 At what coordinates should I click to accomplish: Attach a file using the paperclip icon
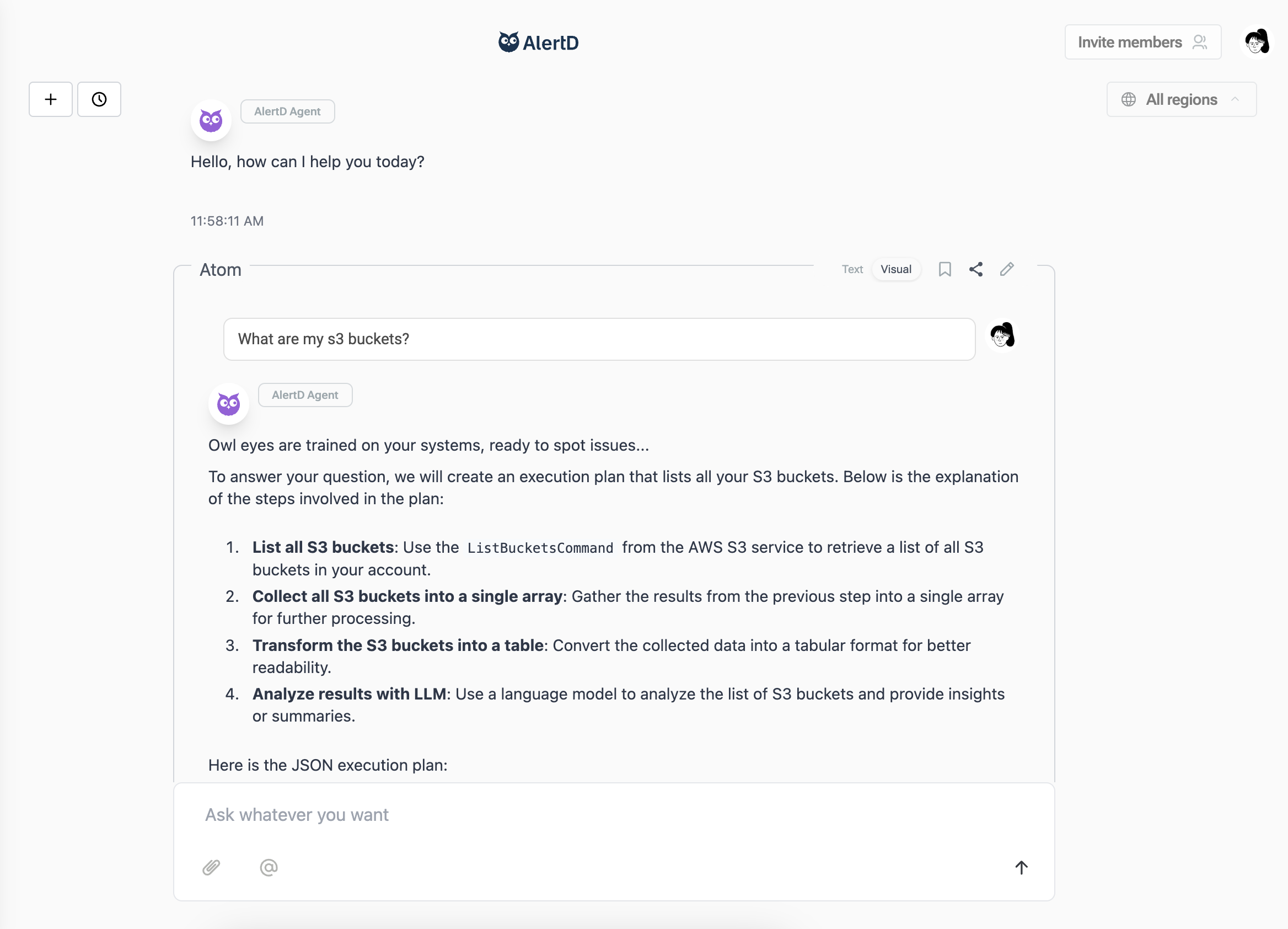(x=211, y=867)
